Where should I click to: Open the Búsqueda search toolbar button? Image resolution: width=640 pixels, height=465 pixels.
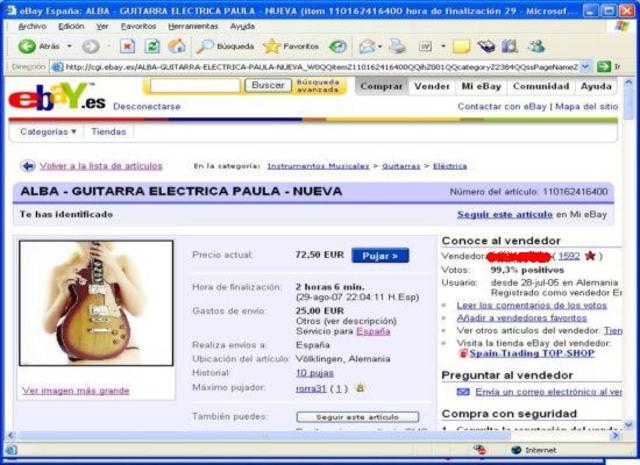click(225, 47)
